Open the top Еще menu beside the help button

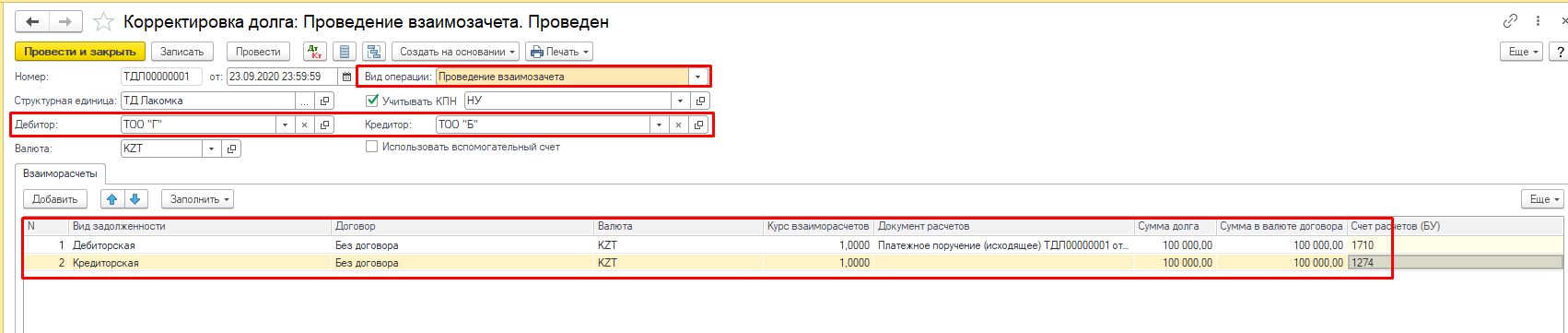click(1521, 52)
